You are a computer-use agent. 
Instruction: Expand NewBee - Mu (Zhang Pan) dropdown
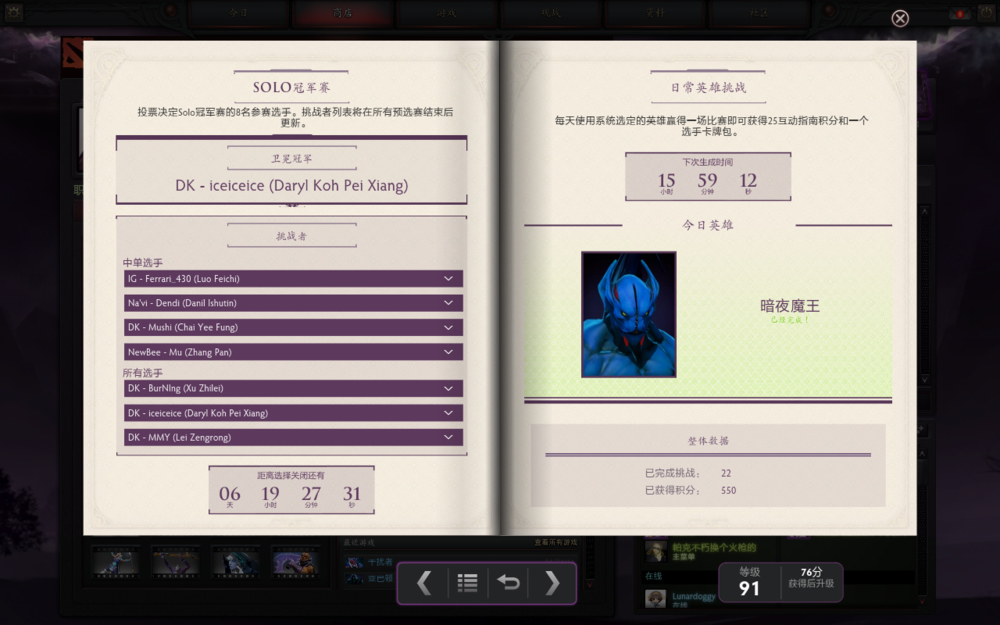pyautogui.click(x=293, y=352)
